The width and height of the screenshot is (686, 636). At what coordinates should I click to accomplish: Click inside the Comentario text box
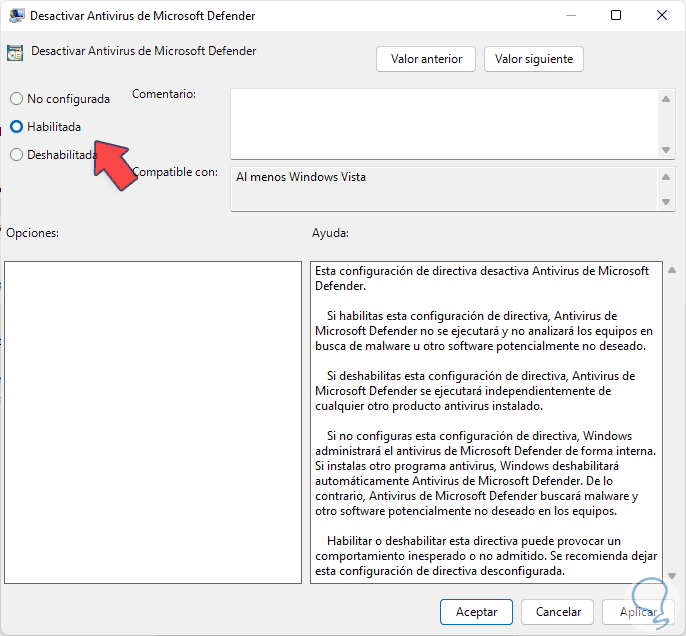pos(444,124)
